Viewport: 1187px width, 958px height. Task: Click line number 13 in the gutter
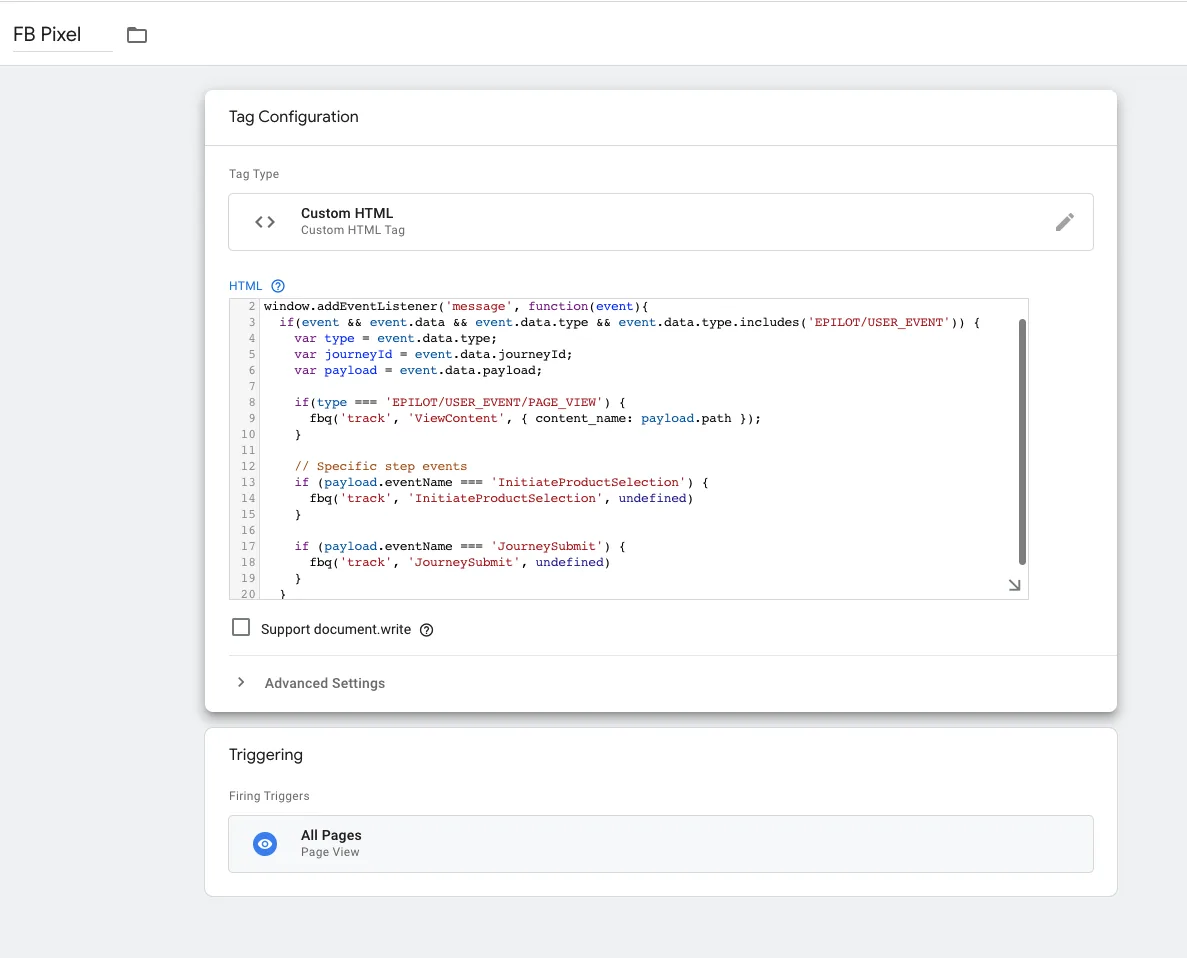248,482
